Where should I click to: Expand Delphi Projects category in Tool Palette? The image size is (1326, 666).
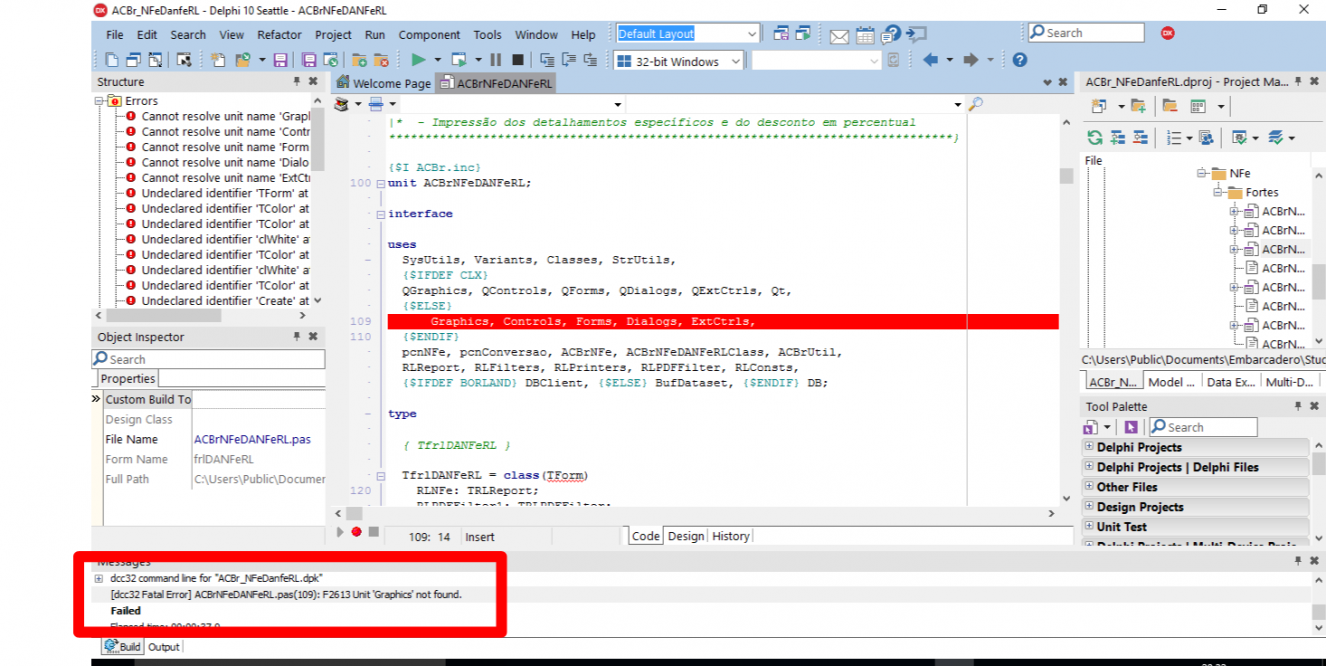[1090, 447]
